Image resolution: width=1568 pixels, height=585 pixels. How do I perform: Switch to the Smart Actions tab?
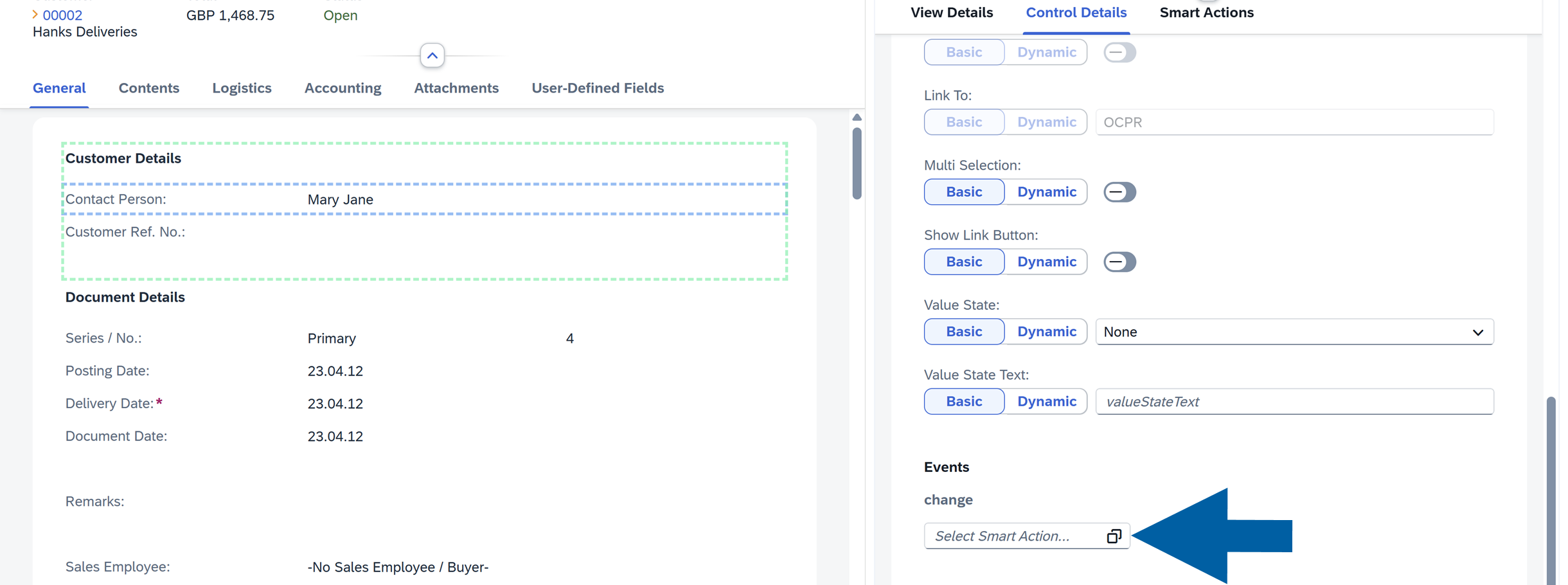pyautogui.click(x=1206, y=12)
